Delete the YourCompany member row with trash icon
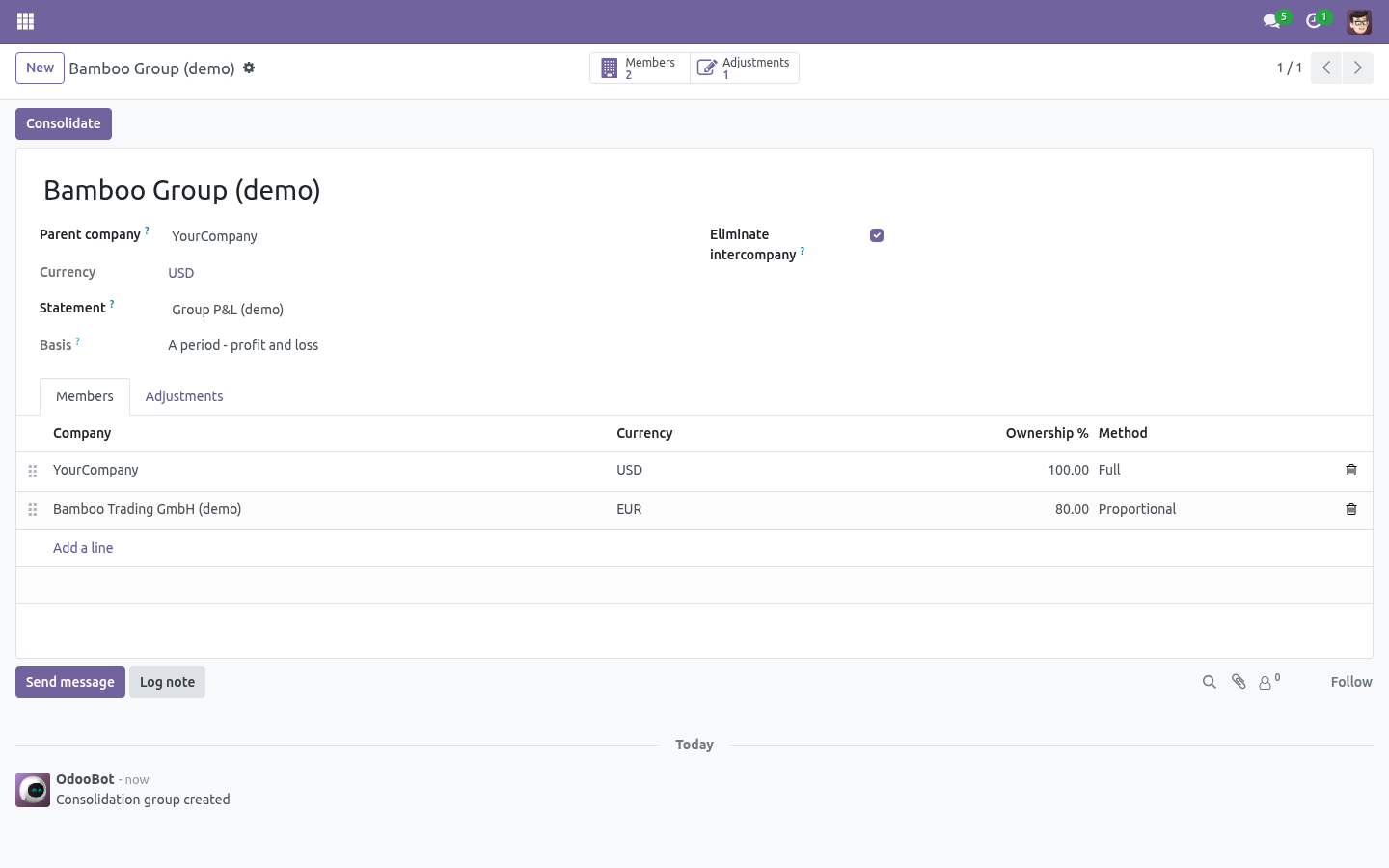 tap(1351, 470)
